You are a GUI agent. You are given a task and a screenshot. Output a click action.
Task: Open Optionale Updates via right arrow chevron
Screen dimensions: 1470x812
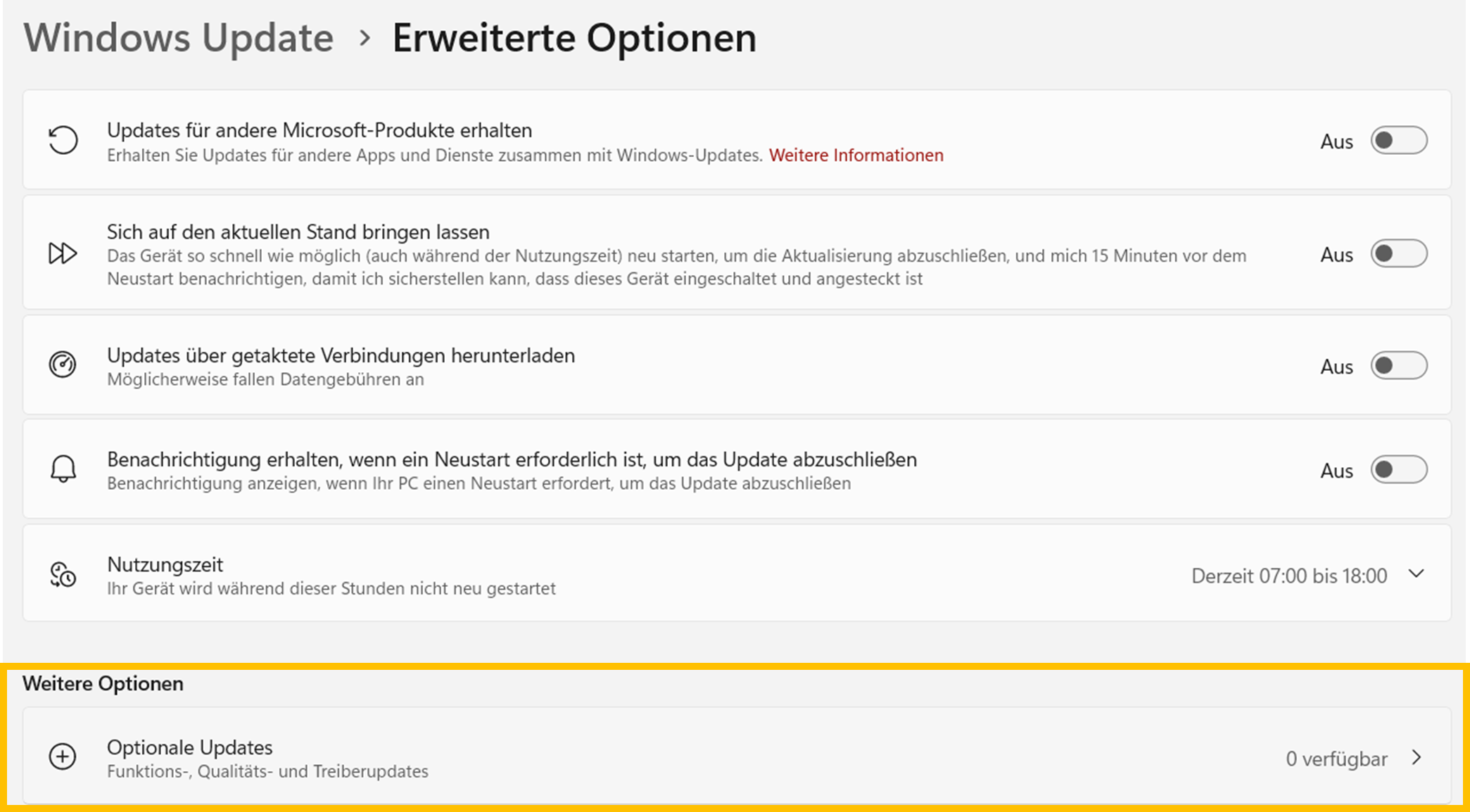[x=1417, y=758]
